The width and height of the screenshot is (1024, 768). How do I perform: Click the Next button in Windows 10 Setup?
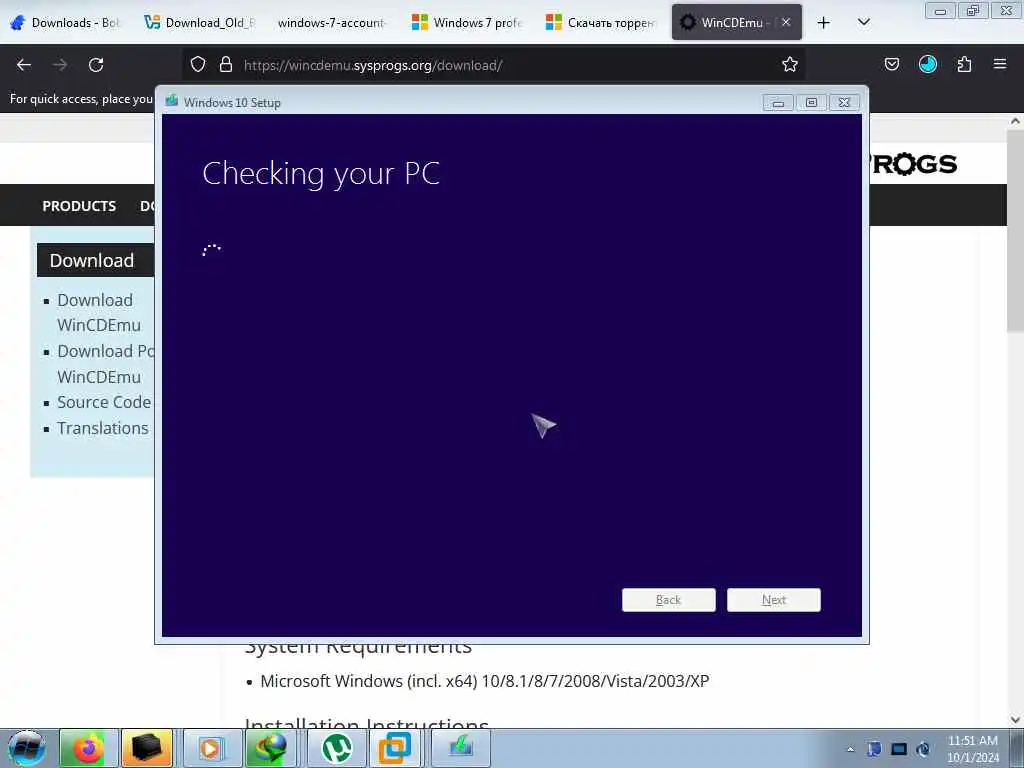click(773, 600)
